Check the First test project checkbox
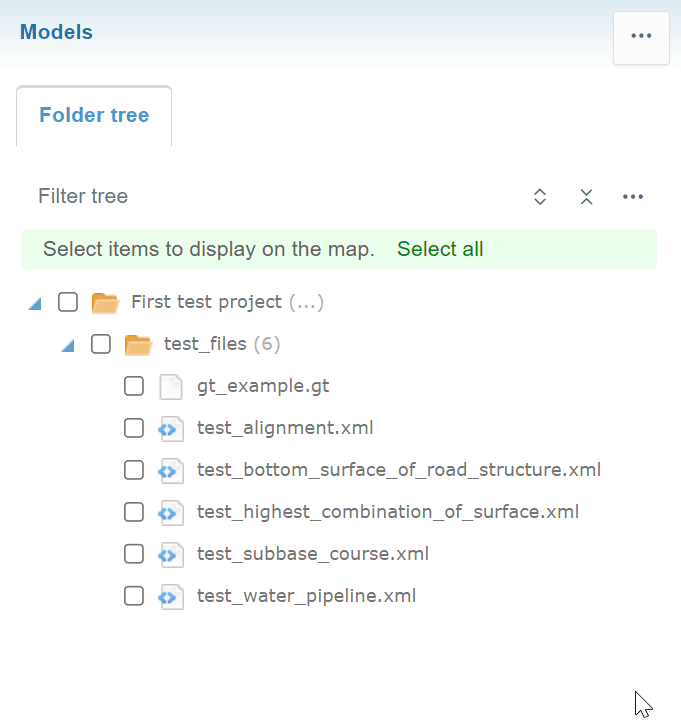The height and width of the screenshot is (725, 681). coord(68,302)
